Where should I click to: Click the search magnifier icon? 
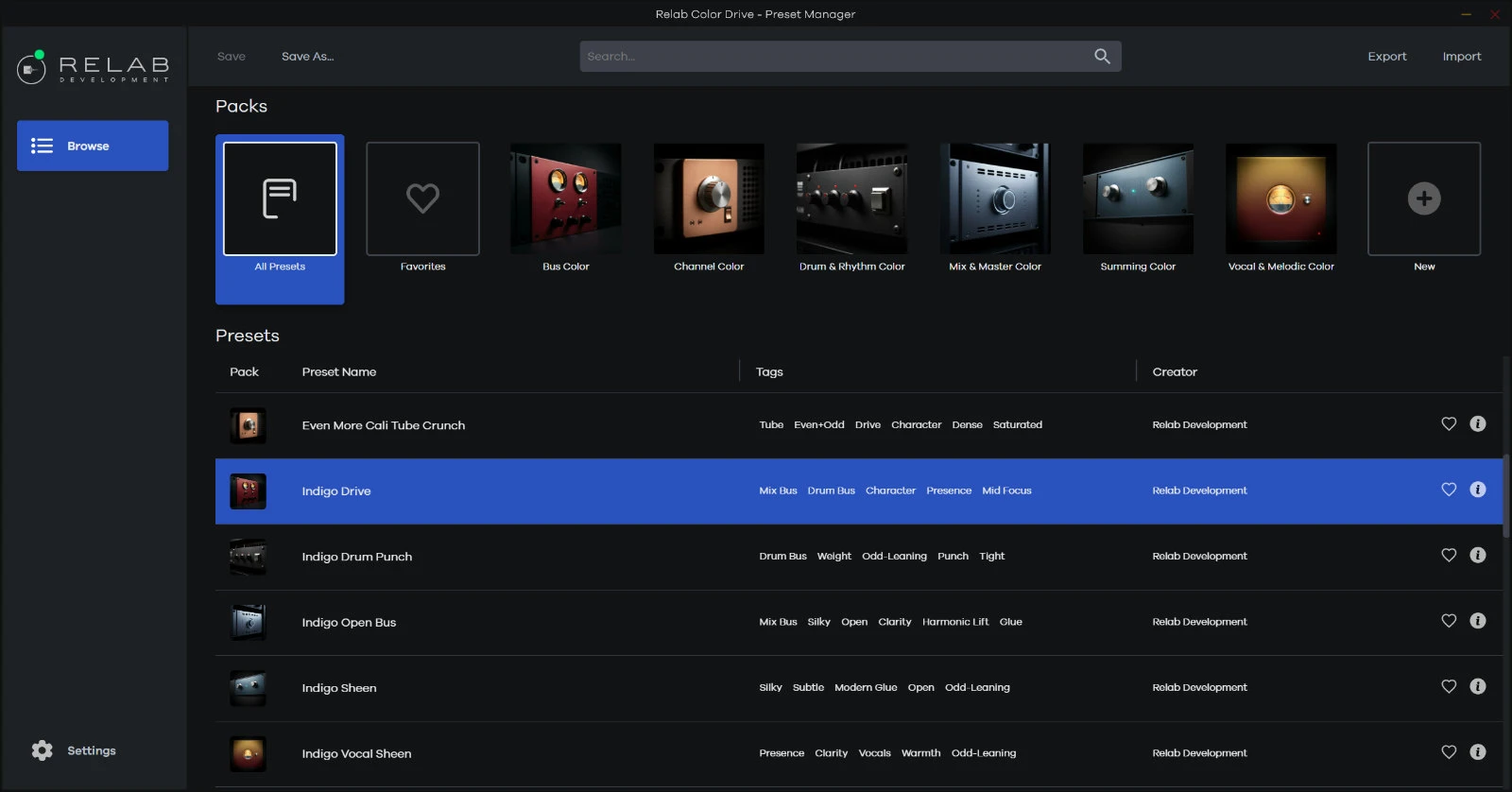coord(1102,57)
